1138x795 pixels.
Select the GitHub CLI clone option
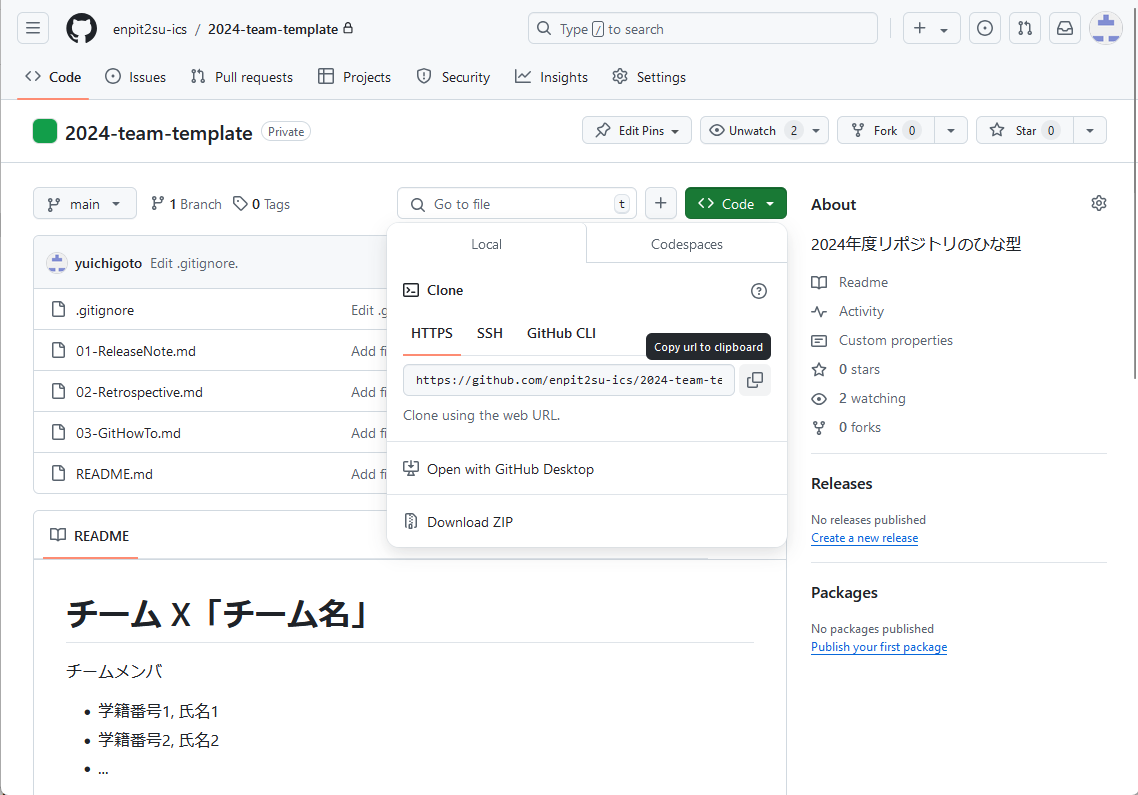[x=561, y=333]
